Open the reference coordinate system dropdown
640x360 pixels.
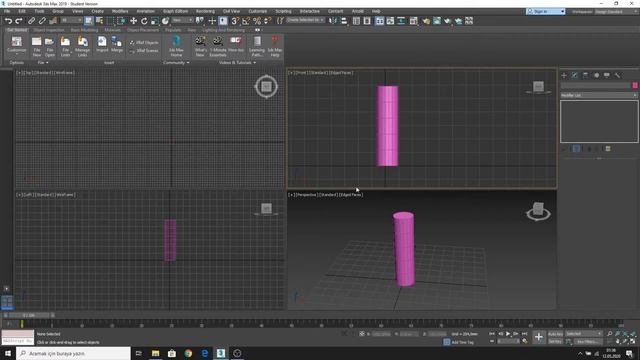(182, 20)
